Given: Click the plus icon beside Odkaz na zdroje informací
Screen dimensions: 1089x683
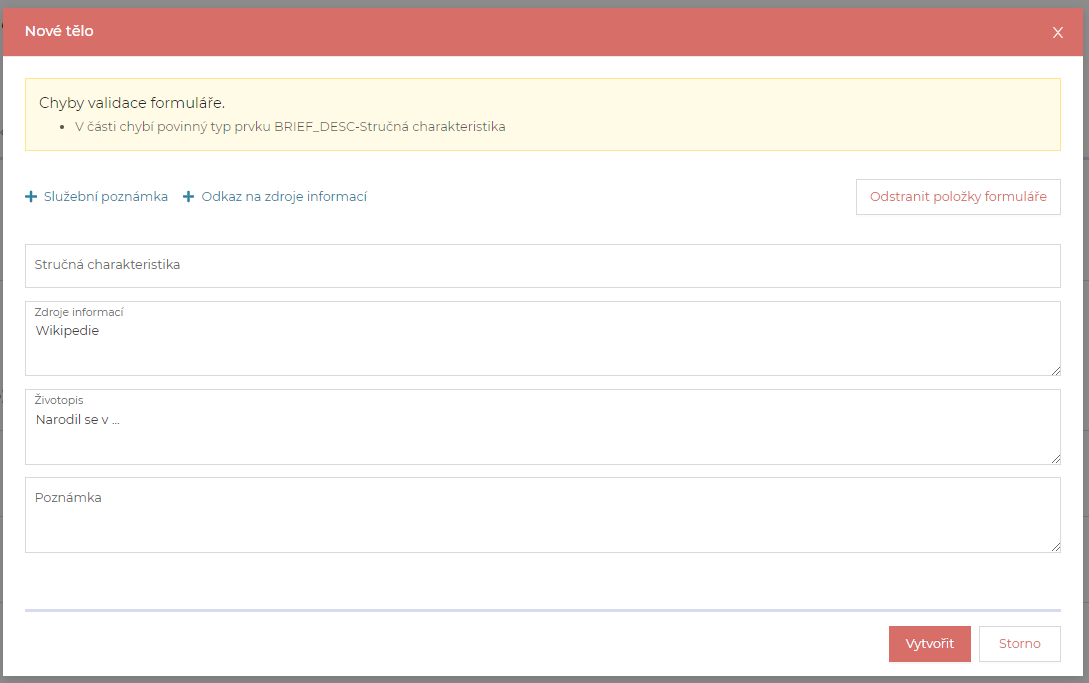Looking at the screenshot, I should [188, 197].
